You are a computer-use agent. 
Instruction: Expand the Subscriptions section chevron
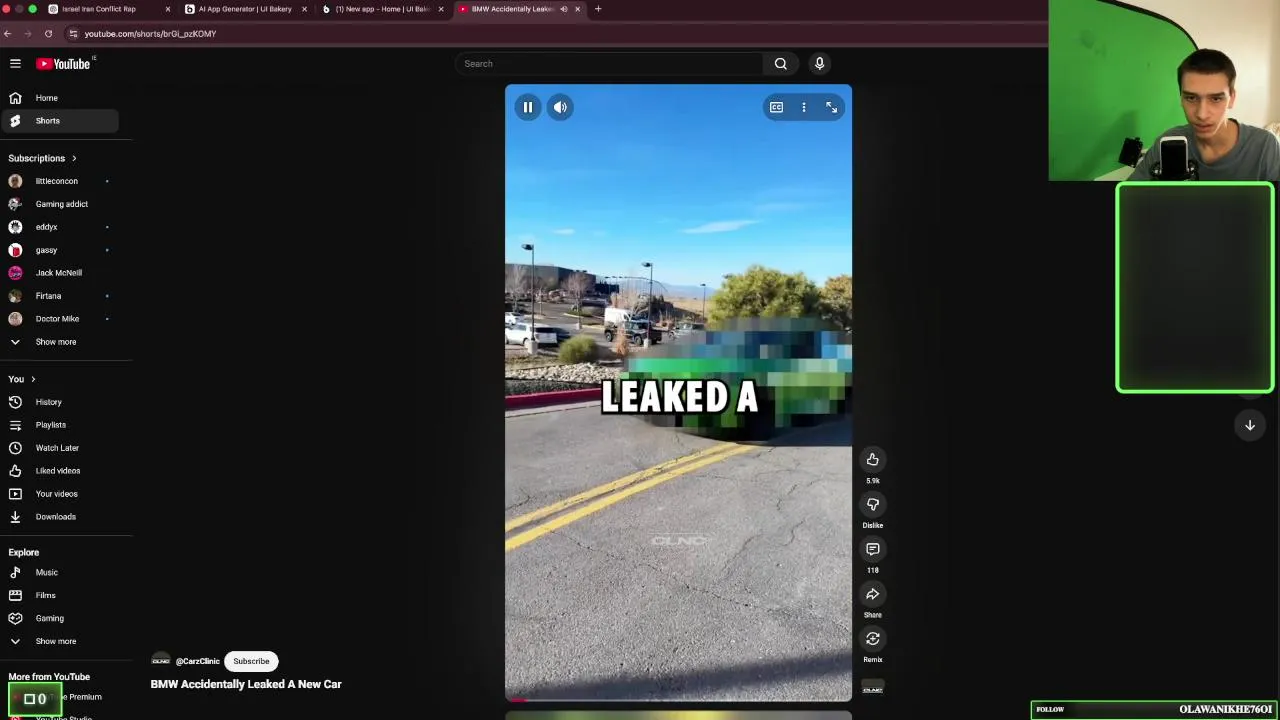click(73, 158)
